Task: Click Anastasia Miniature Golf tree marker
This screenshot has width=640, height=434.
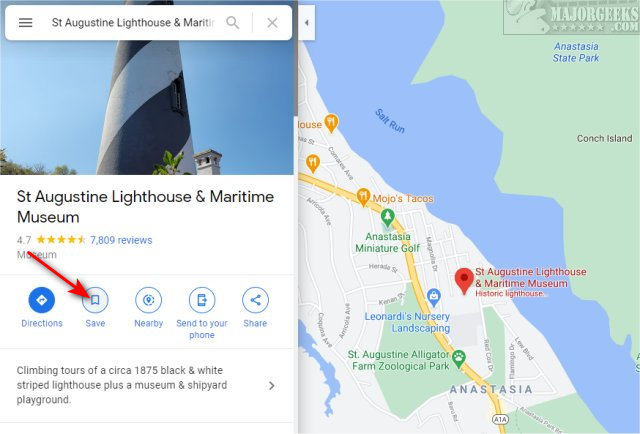Action: point(387,218)
